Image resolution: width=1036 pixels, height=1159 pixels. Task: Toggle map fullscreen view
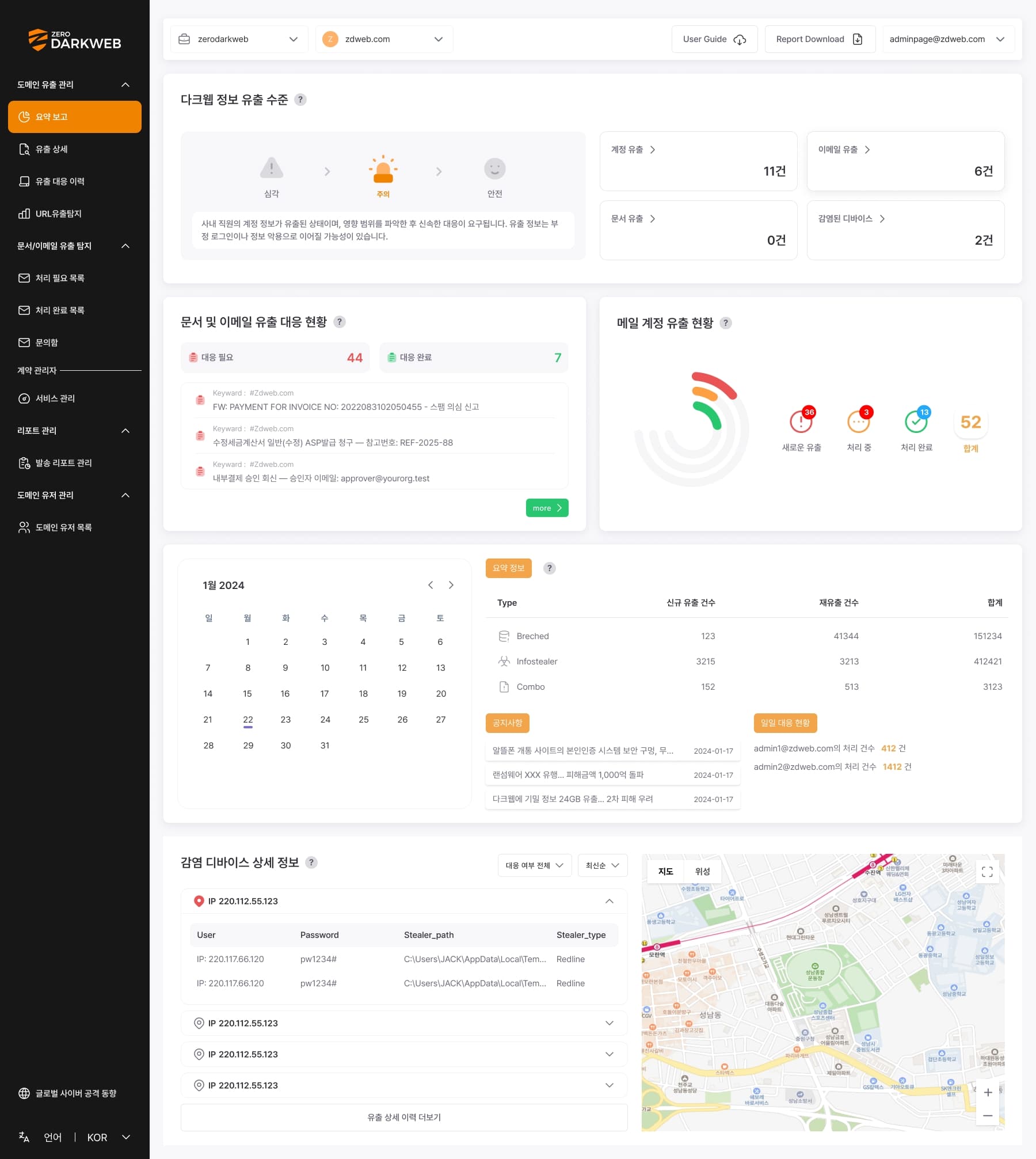[x=987, y=872]
